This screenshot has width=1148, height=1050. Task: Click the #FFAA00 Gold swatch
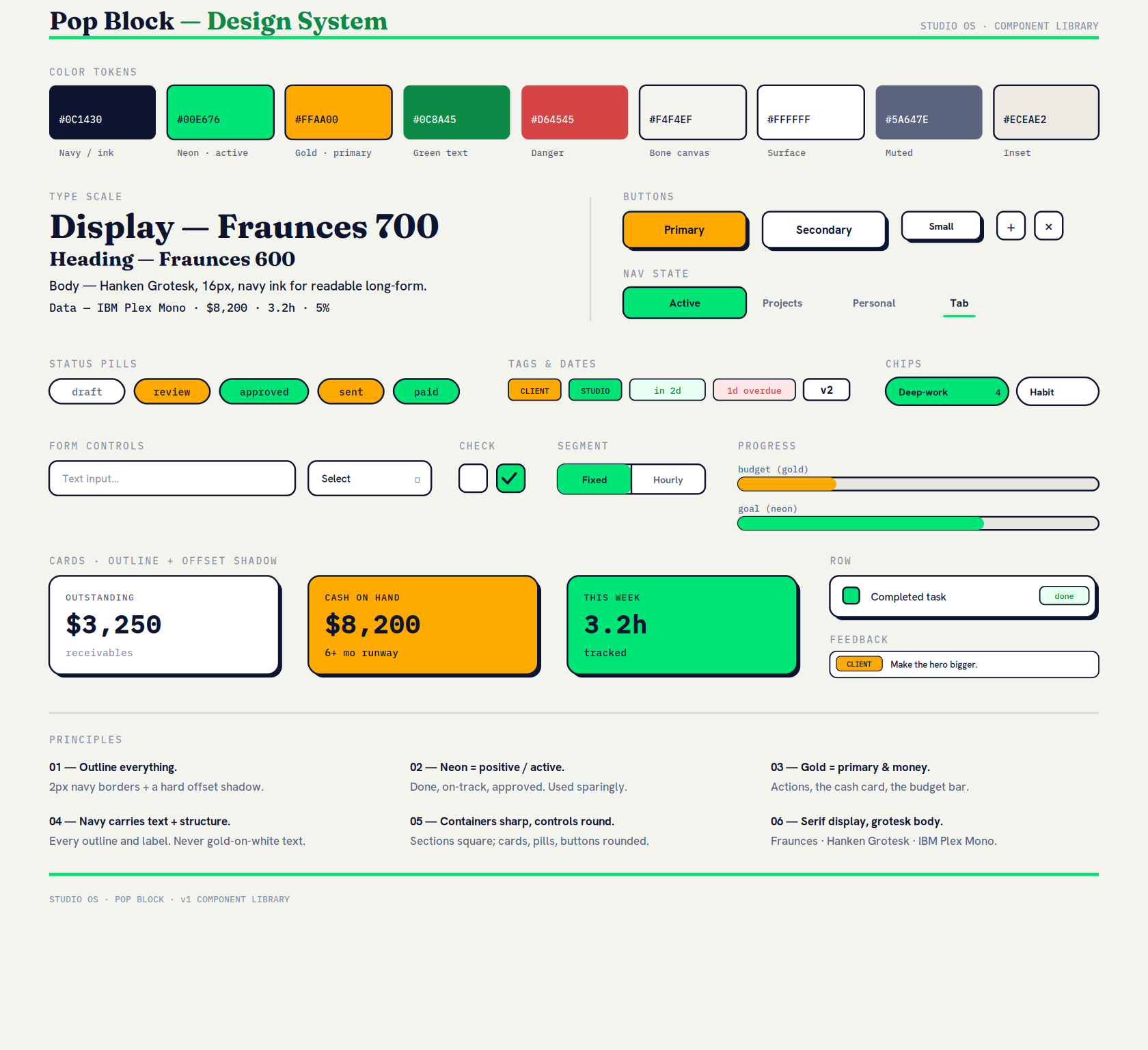click(338, 112)
